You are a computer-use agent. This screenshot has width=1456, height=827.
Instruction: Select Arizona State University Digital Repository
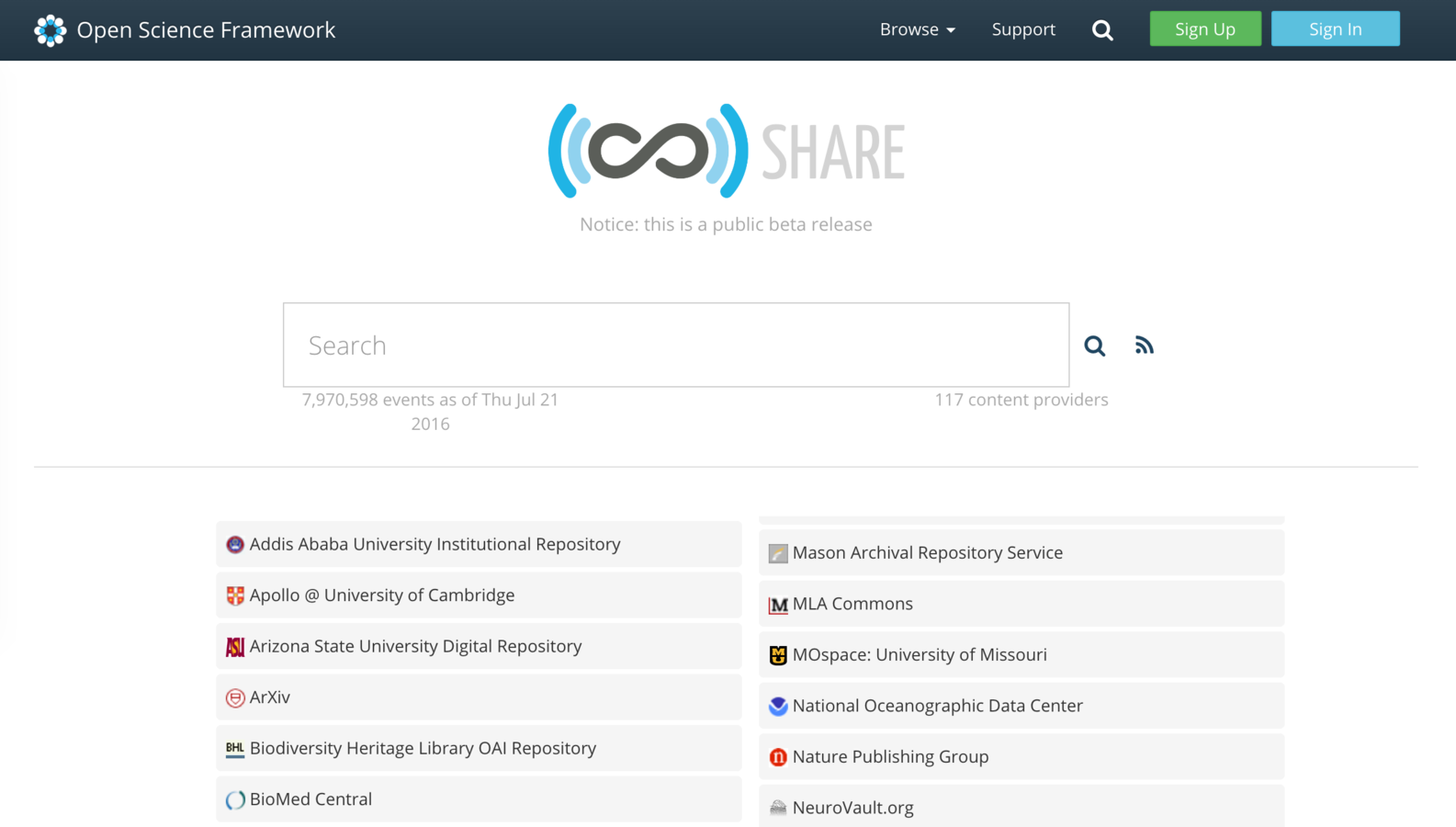click(479, 646)
